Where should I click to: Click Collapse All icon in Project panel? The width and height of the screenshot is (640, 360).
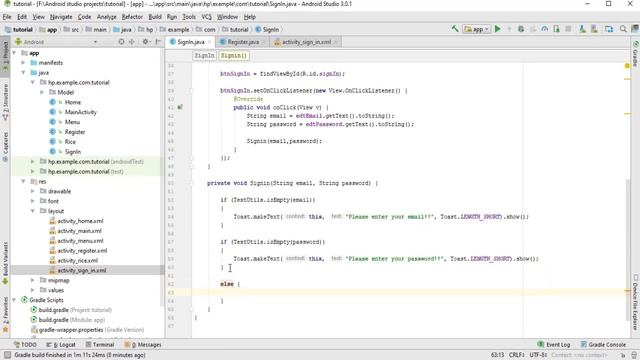pos(132,42)
